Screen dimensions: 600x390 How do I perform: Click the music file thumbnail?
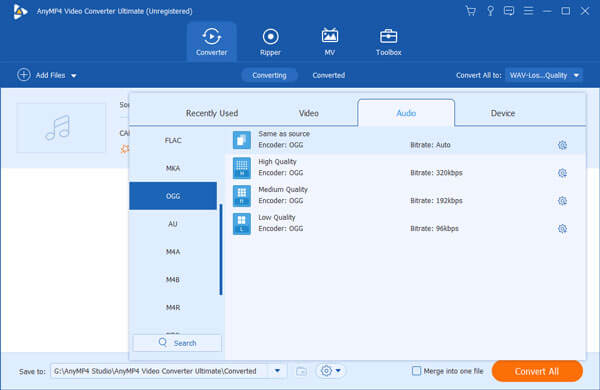pyautogui.click(x=61, y=128)
